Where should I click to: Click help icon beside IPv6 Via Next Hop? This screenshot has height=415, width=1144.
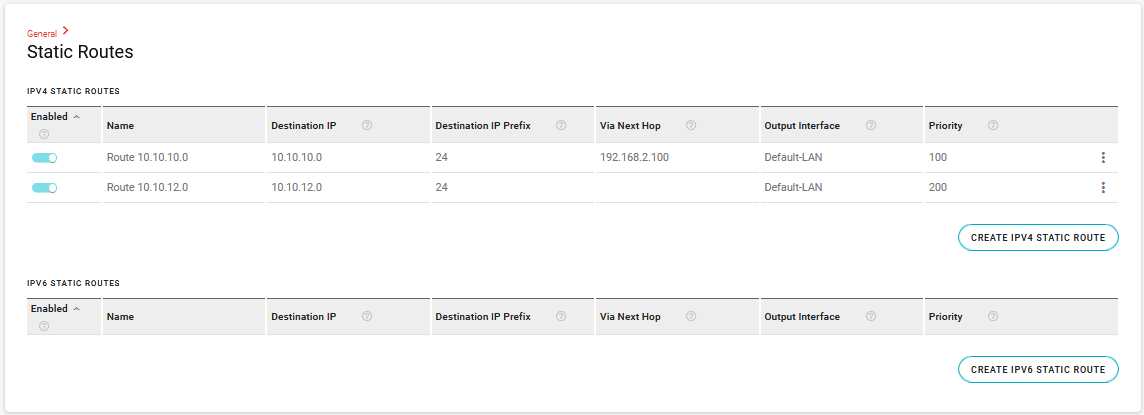[691, 317]
